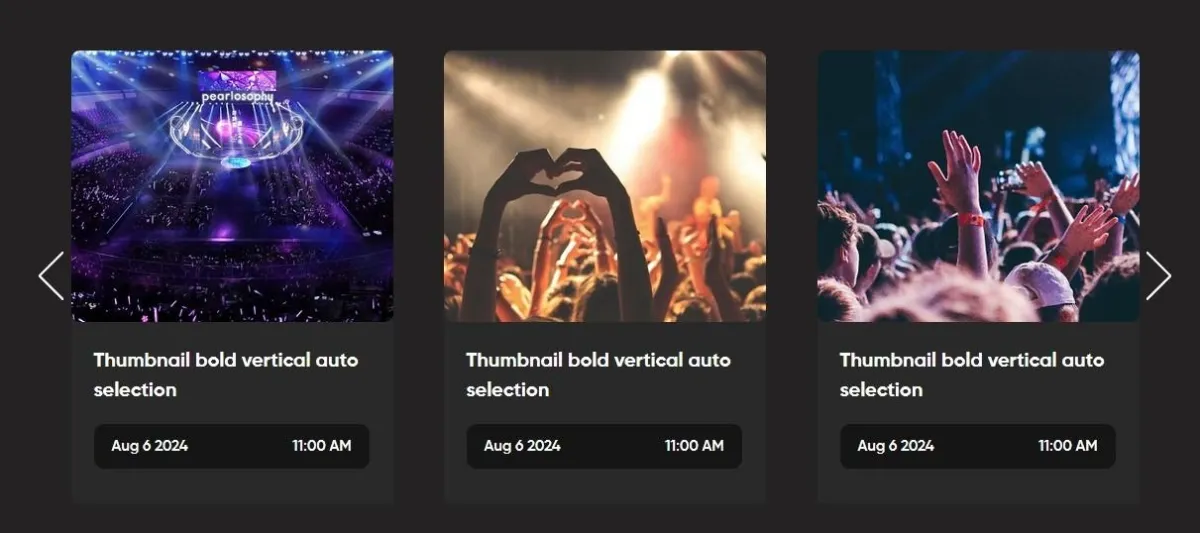Click the title under the heart-hands image
The width and height of the screenshot is (1200, 533).
pyautogui.click(x=598, y=374)
